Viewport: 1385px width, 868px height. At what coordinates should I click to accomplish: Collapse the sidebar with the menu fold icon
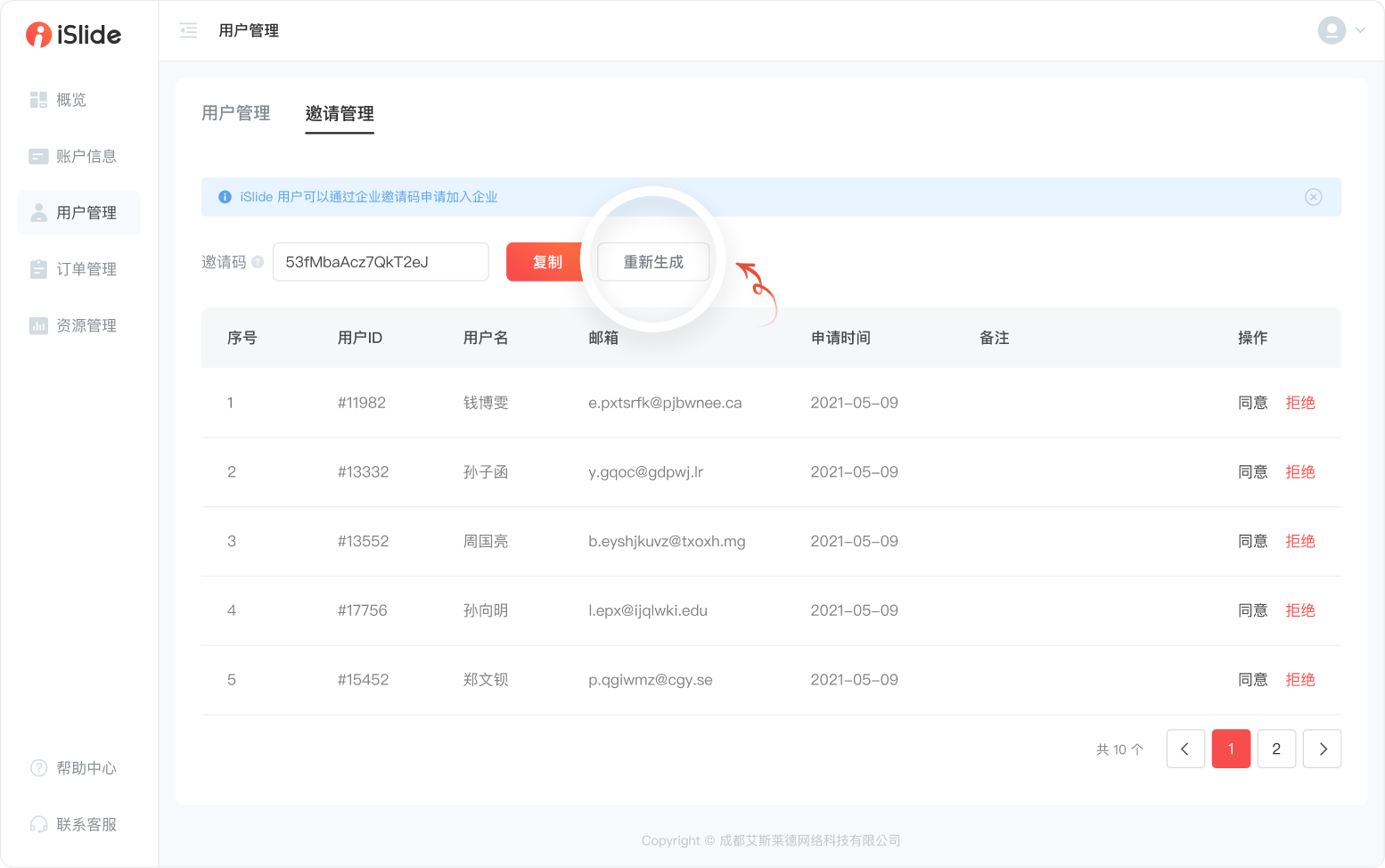[188, 31]
